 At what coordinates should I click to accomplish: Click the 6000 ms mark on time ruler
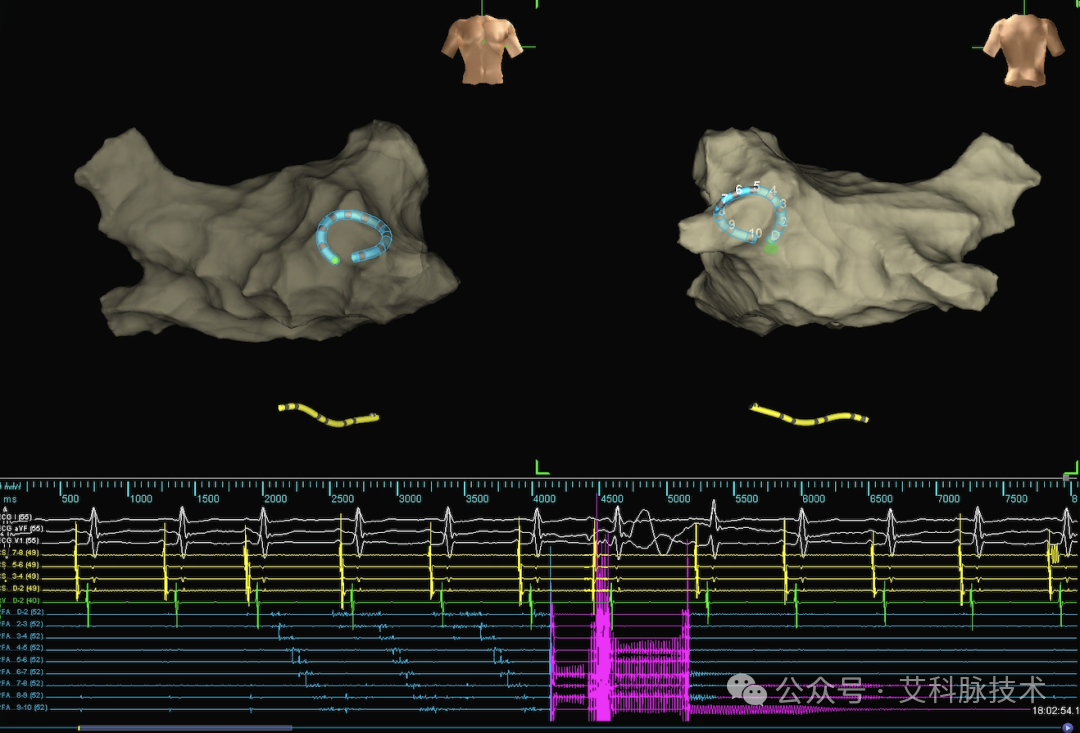click(x=813, y=499)
